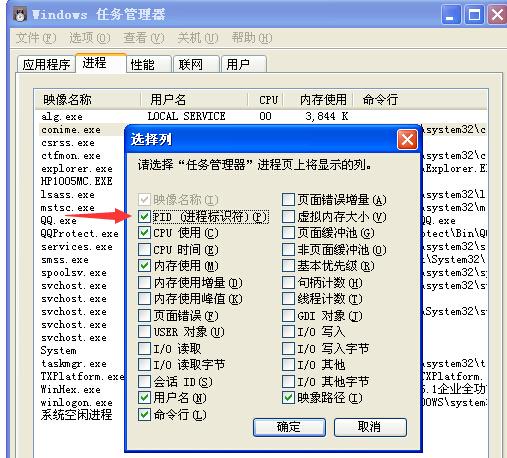
Task: Uncheck PID (进程标识符) checkbox
Action: pos(144,217)
